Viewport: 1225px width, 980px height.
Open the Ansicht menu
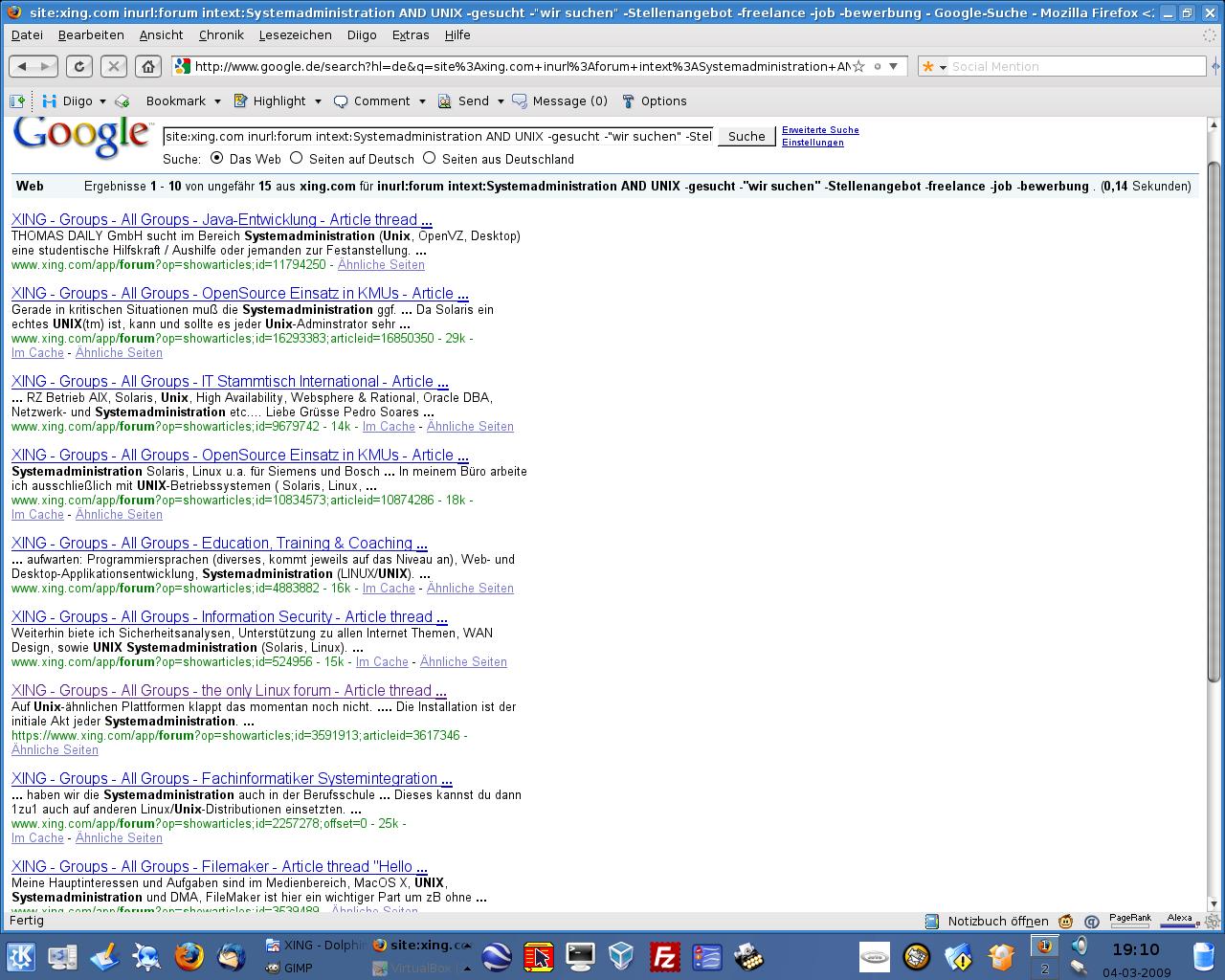coord(161,34)
